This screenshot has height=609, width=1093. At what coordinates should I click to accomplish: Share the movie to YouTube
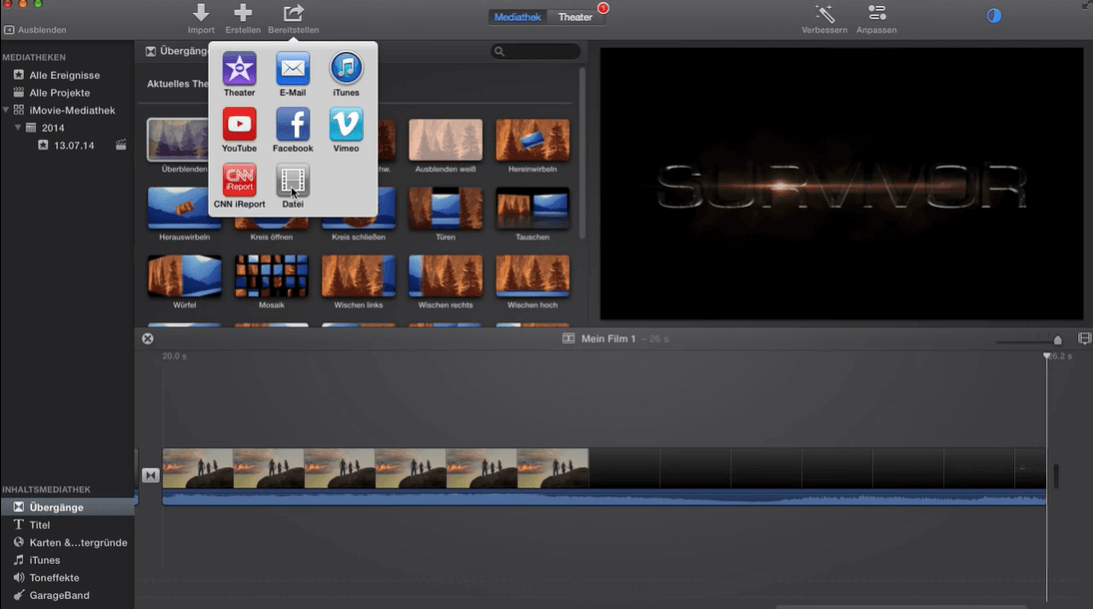click(239, 124)
